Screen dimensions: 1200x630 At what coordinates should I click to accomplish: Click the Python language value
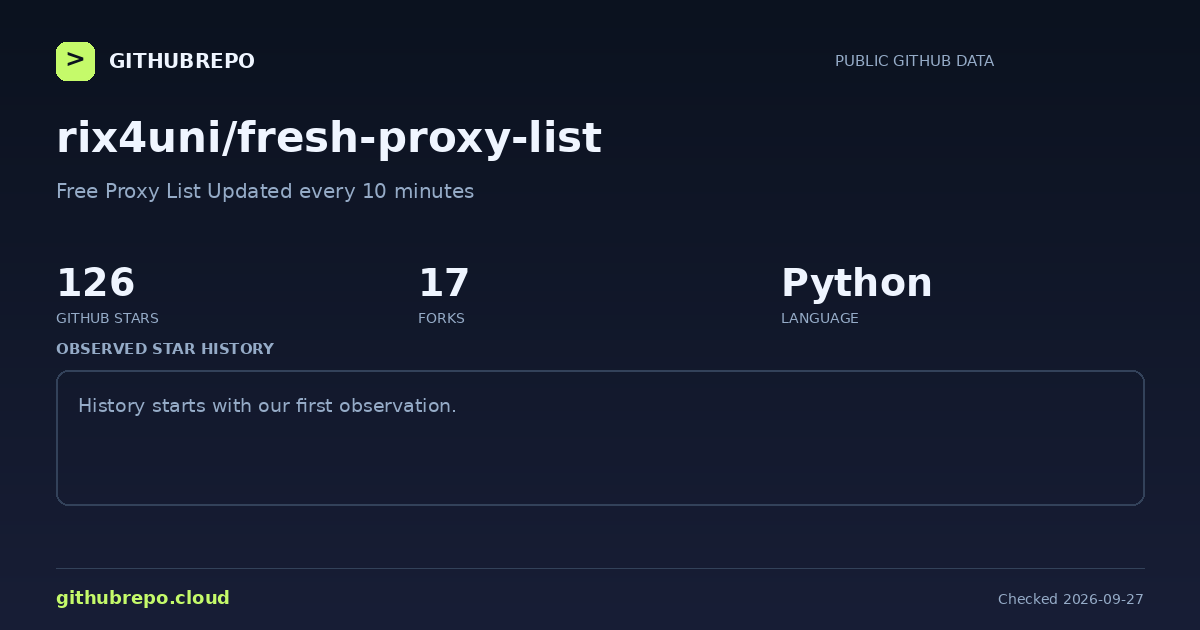pos(857,283)
